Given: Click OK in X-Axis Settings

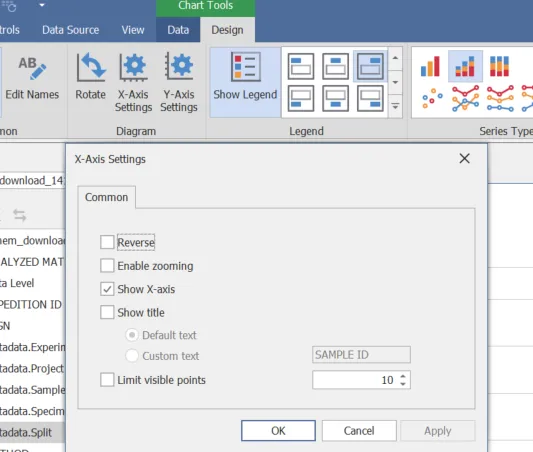Looking at the screenshot, I should (278, 431).
